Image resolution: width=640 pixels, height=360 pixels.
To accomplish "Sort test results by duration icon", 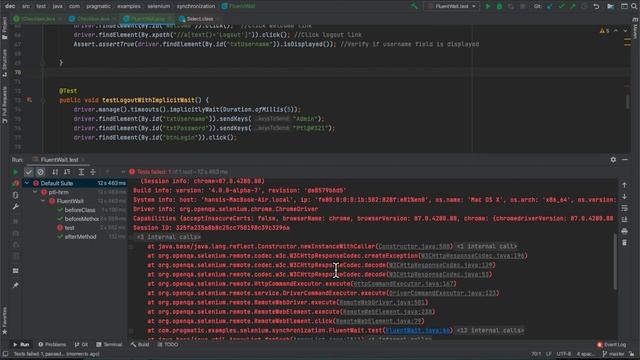I will pyautogui.click(x=67, y=172).
